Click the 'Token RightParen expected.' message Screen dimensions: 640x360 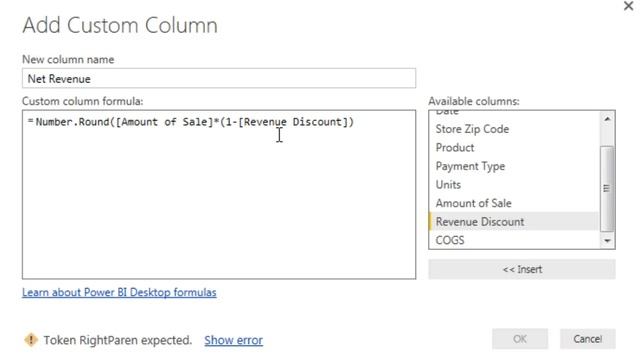[x=118, y=340]
